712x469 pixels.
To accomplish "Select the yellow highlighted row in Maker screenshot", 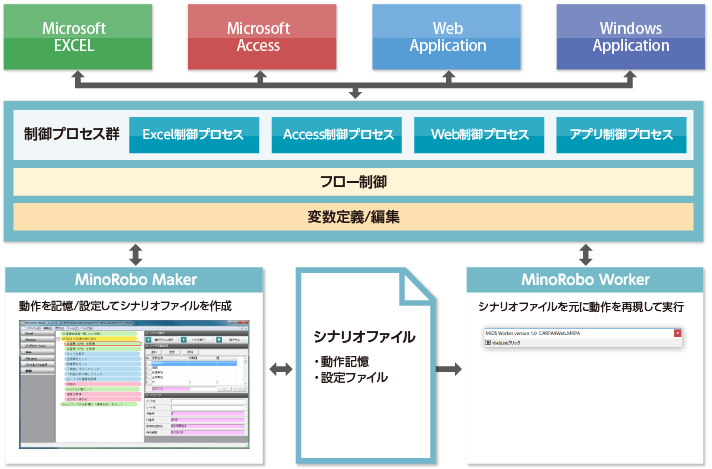I will (x=99, y=339).
